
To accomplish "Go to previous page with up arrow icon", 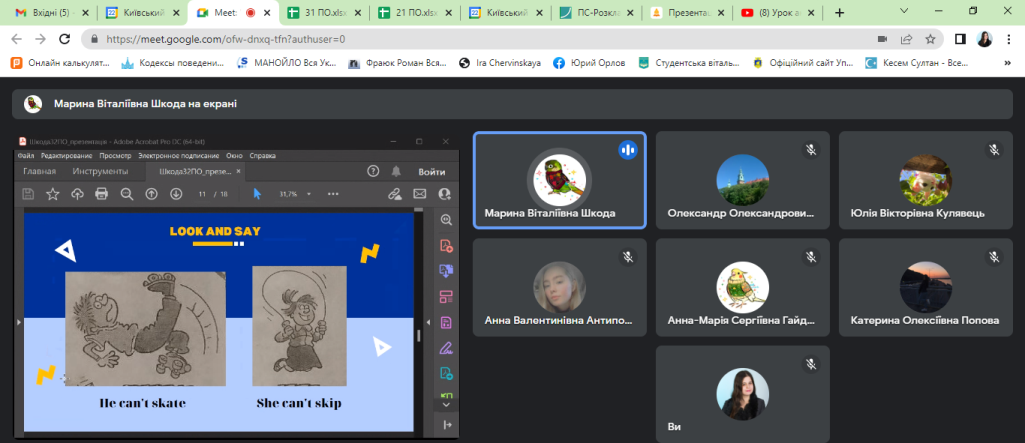I will coord(151,193).
